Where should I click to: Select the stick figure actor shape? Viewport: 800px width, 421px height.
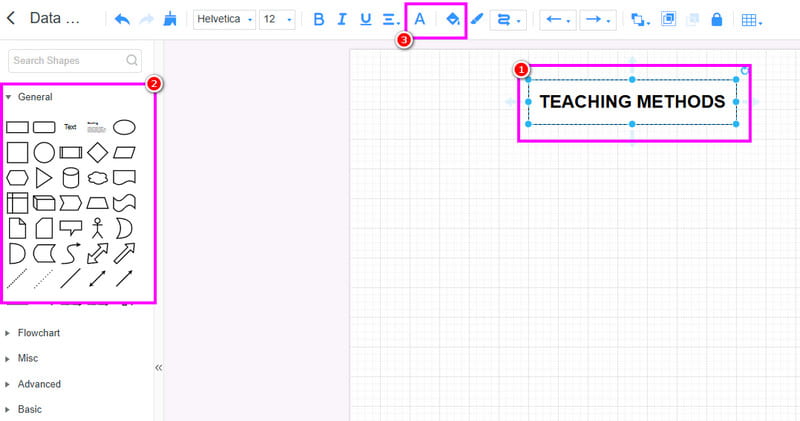point(97,229)
